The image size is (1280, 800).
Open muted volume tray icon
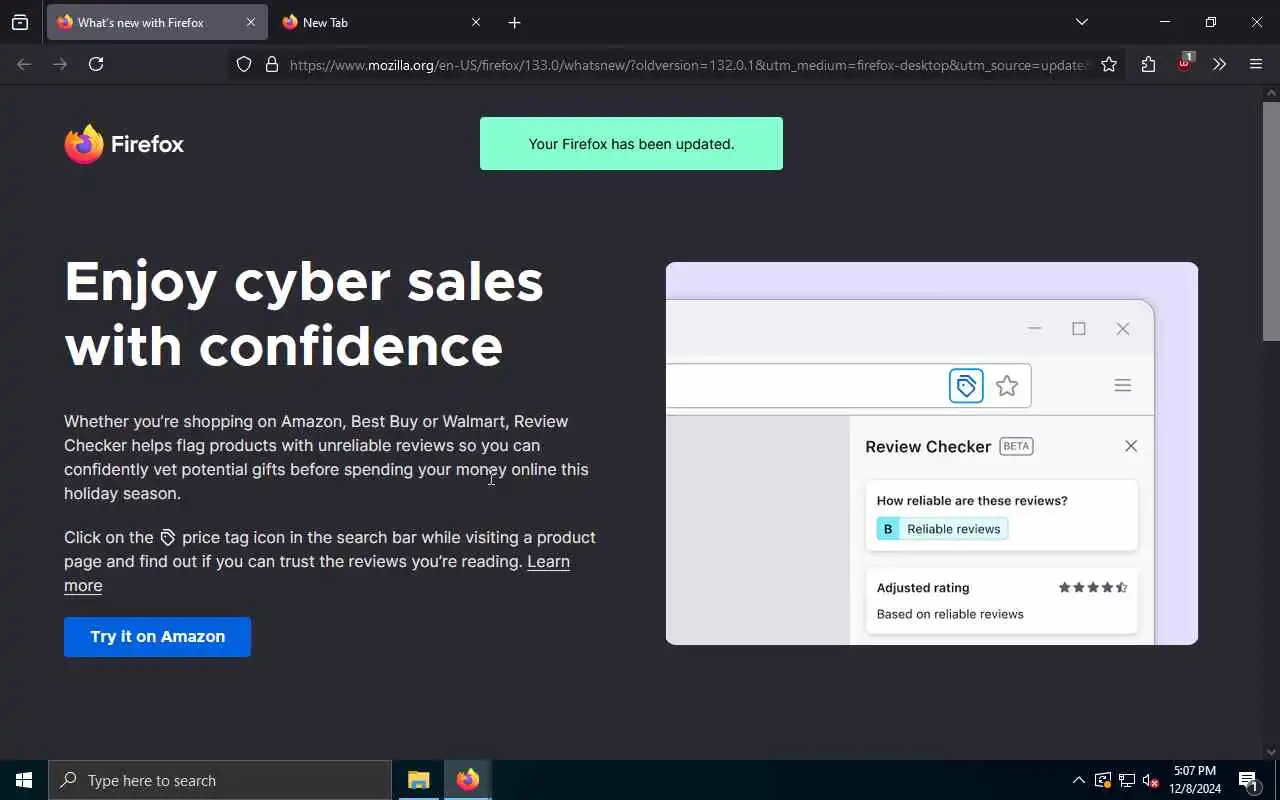point(1151,781)
